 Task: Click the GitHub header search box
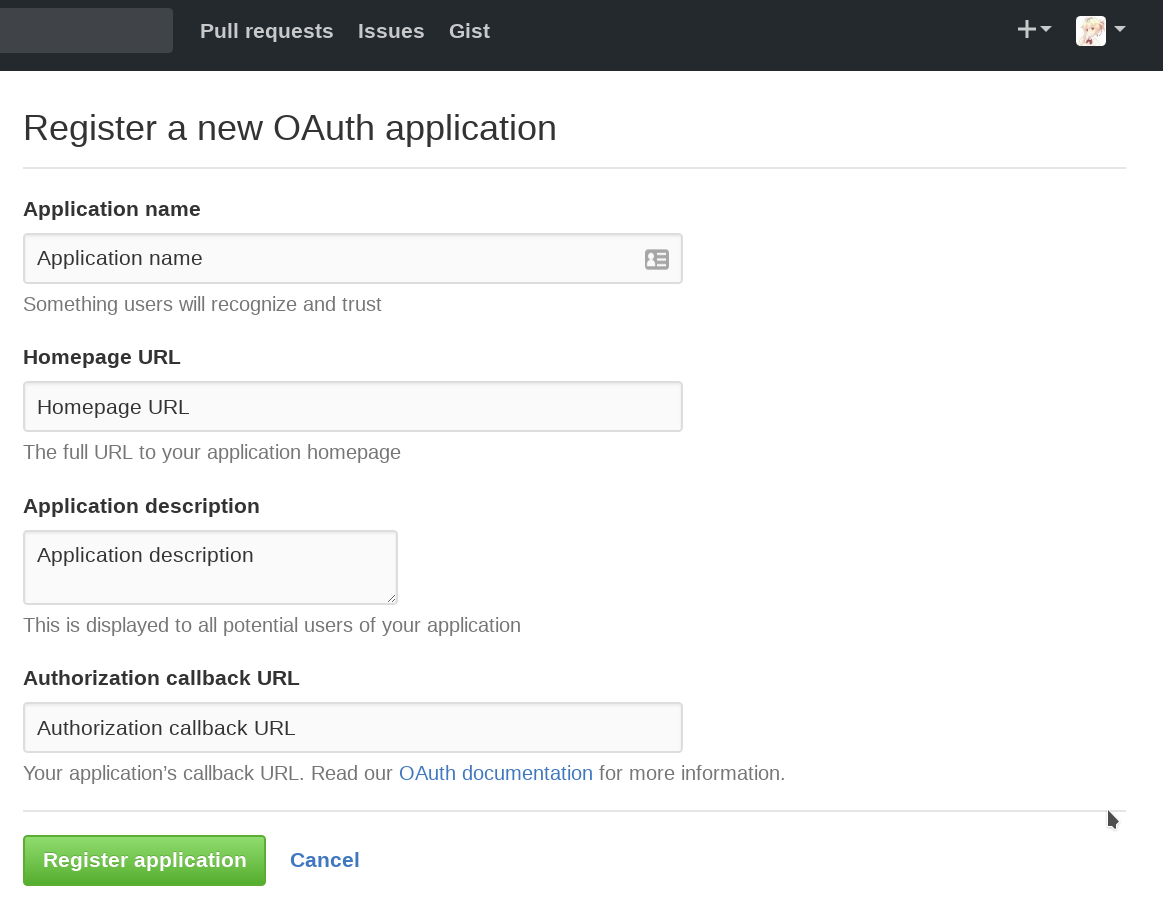[x=85, y=30]
